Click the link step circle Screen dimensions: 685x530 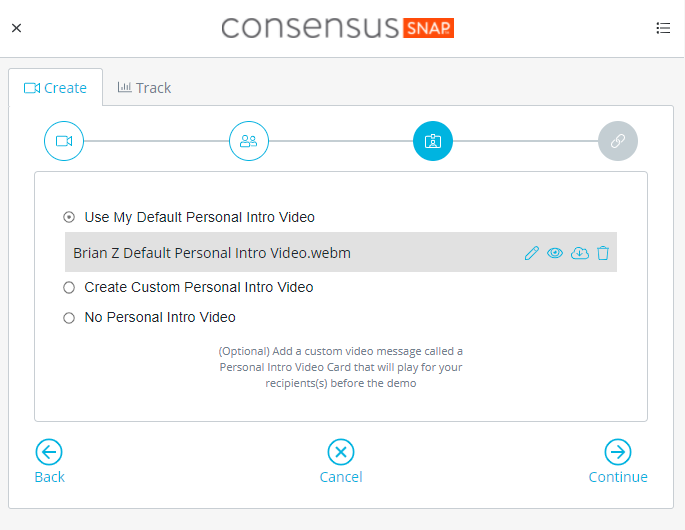coord(618,141)
